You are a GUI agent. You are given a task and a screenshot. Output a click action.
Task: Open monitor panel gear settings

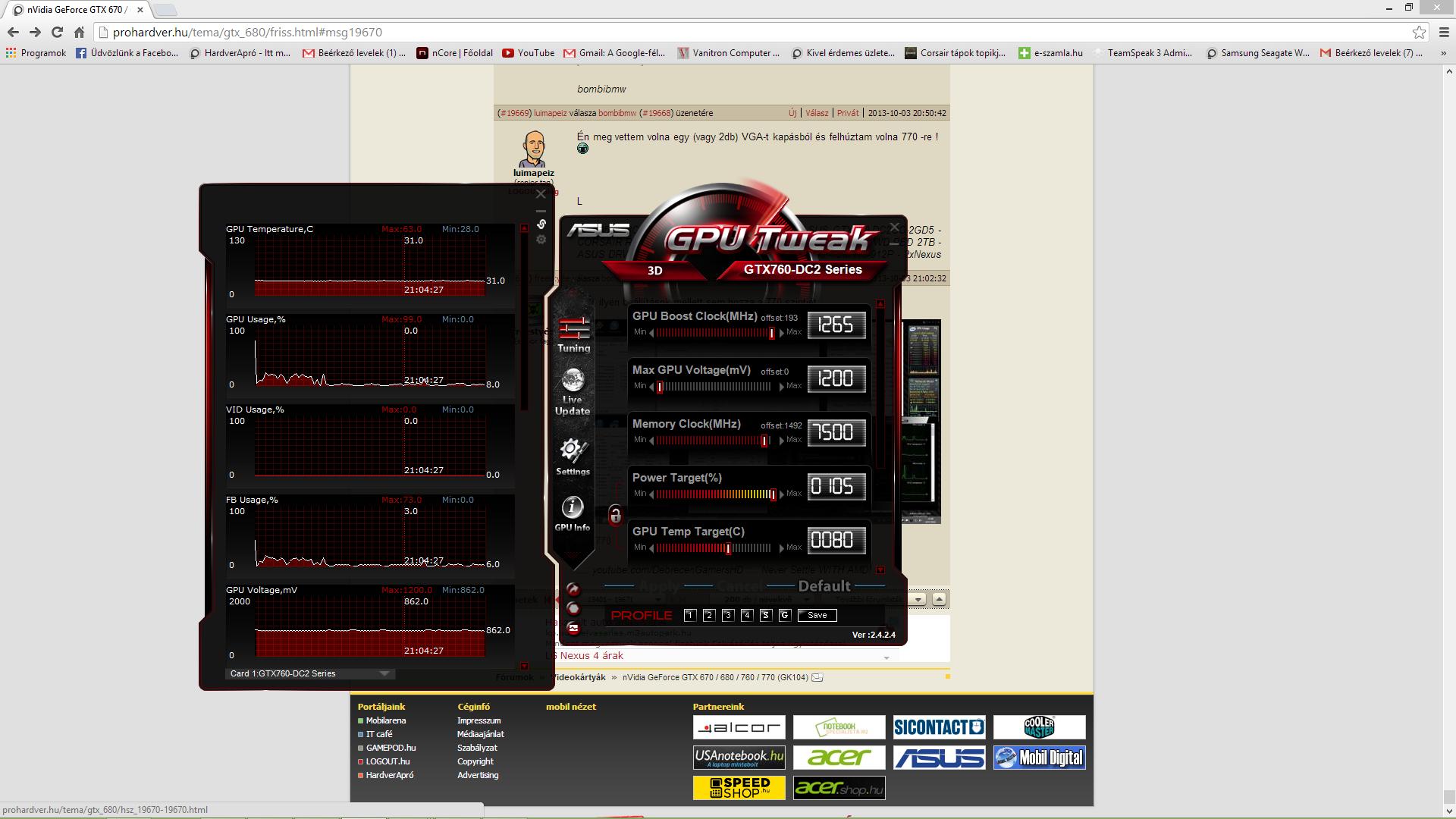pos(541,240)
